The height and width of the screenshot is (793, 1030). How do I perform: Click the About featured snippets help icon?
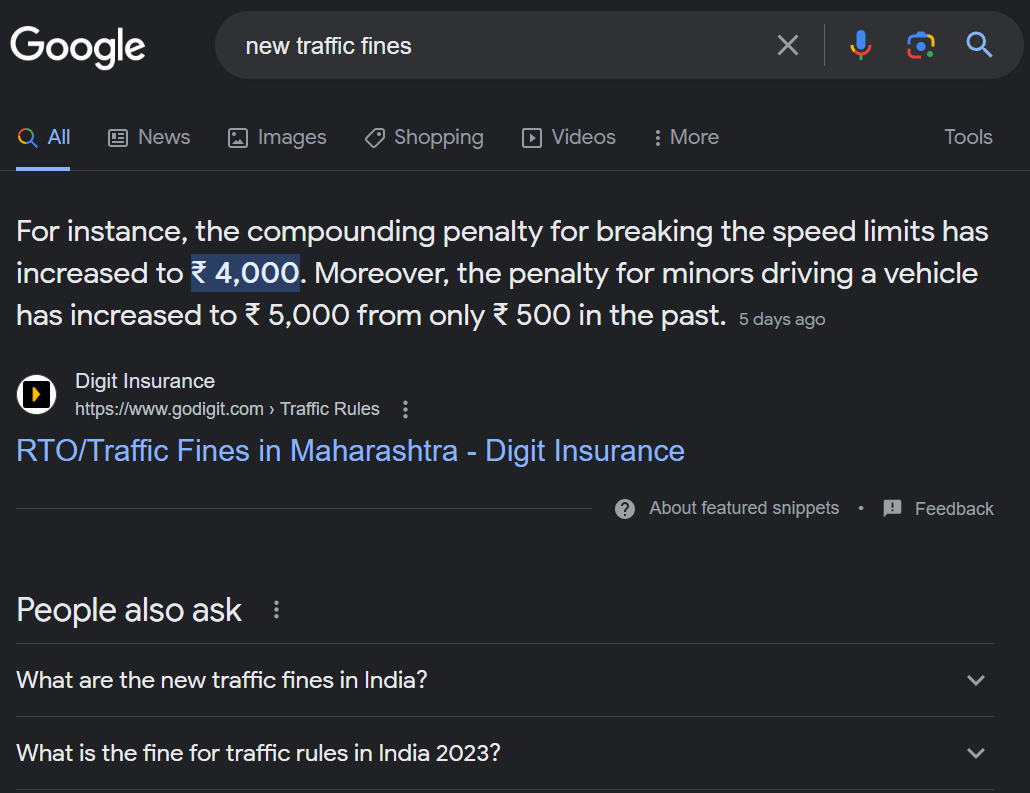(625, 509)
